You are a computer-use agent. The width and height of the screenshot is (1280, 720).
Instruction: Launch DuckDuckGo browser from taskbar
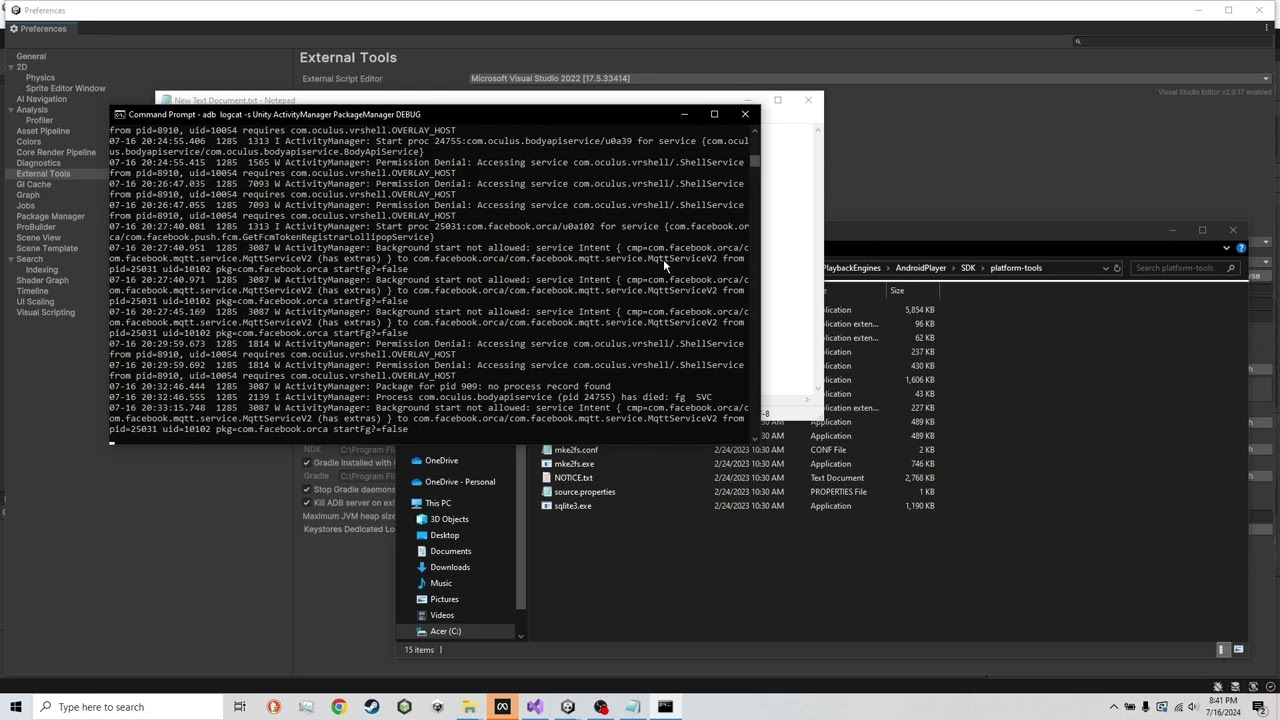tap(273, 707)
